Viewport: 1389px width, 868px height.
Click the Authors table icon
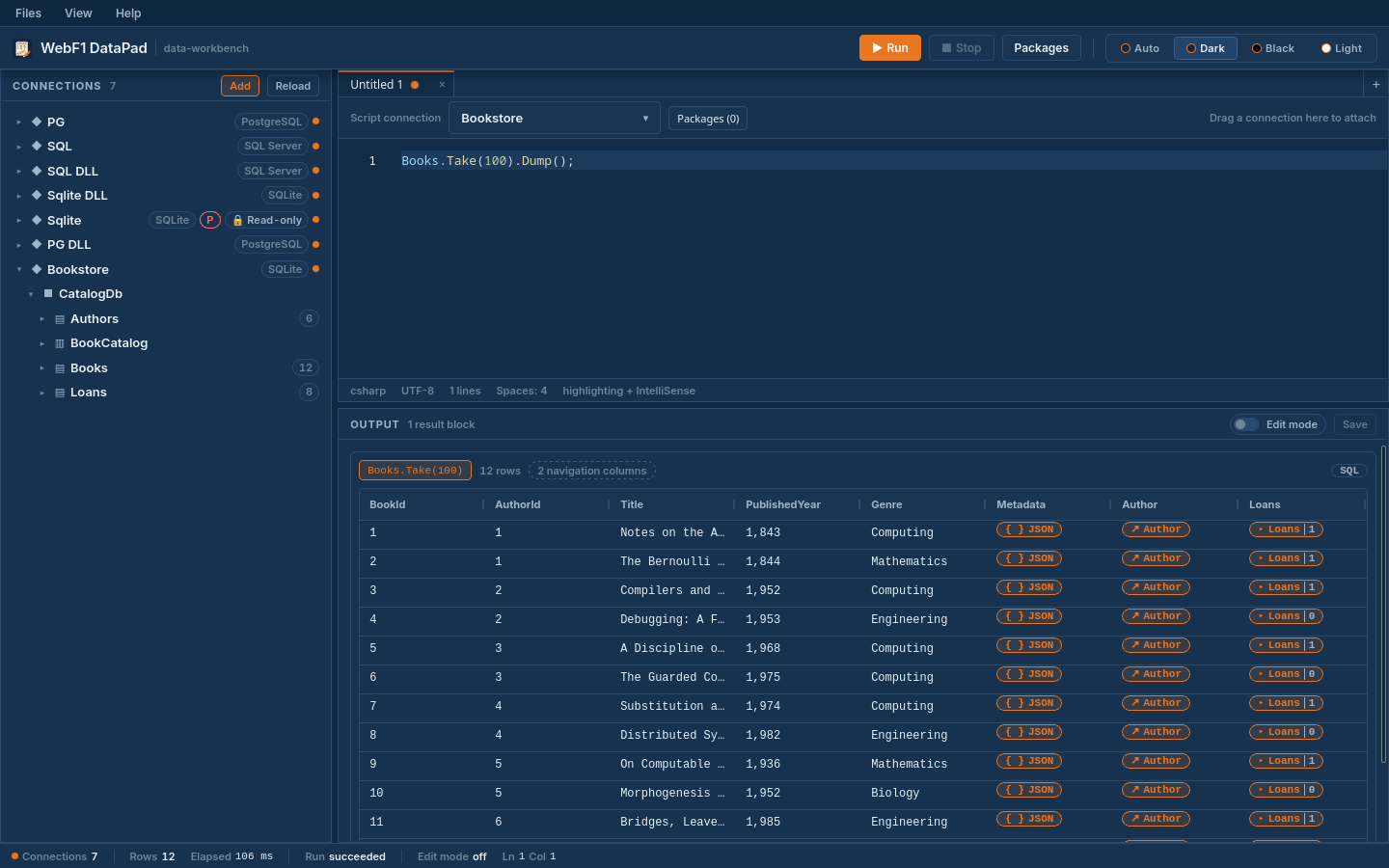(x=60, y=319)
